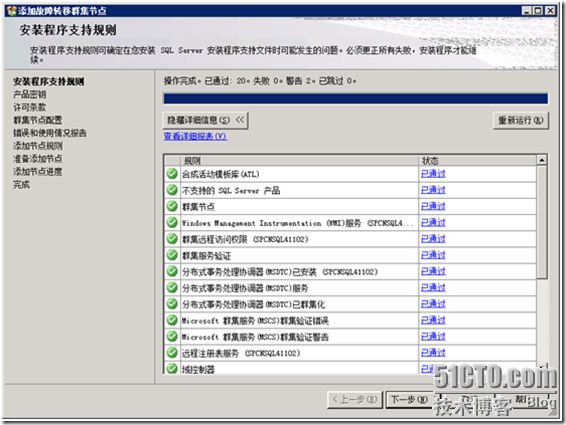Open 已通过 link for MSDTC 已群集化 row
566x425 pixels.
pyautogui.click(x=433, y=304)
